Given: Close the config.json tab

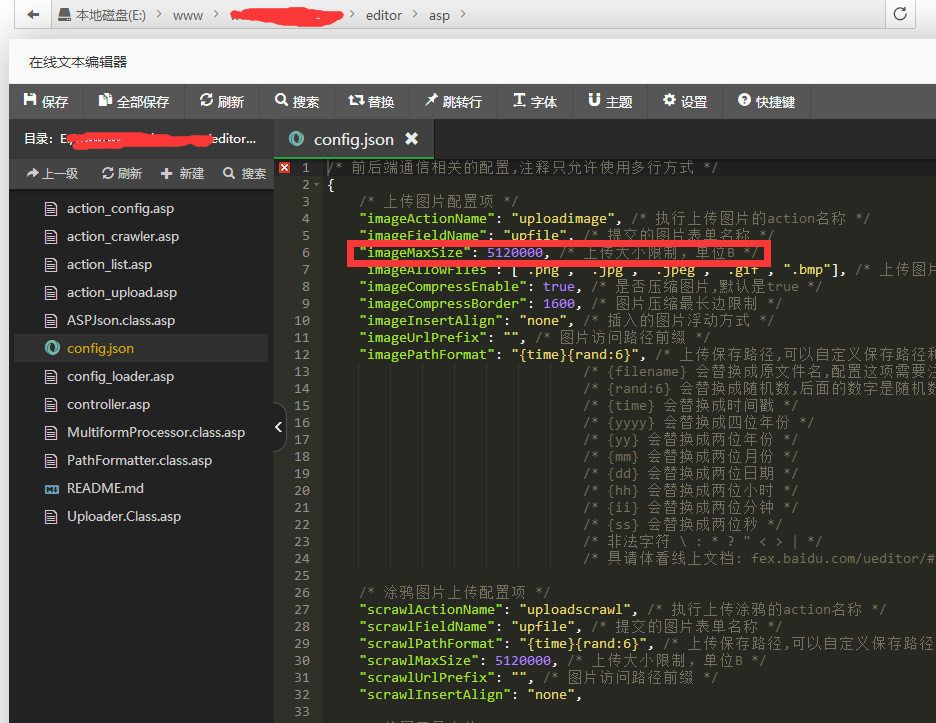Looking at the screenshot, I should 411,139.
